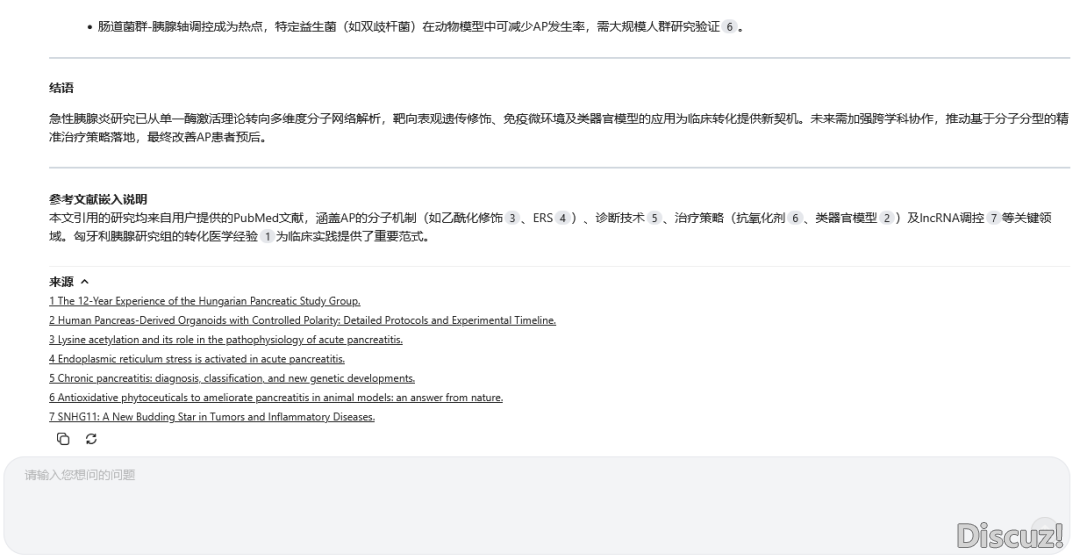Focus the 请输入您想问的问题 input box
The image size is (1080, 560).
(537, 506)
